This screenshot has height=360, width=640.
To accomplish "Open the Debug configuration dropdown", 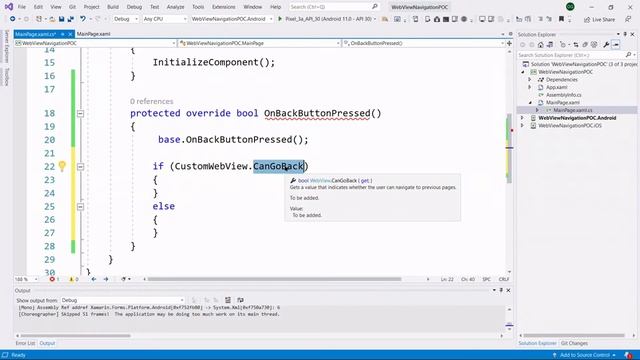I will (x=125, y=19).
